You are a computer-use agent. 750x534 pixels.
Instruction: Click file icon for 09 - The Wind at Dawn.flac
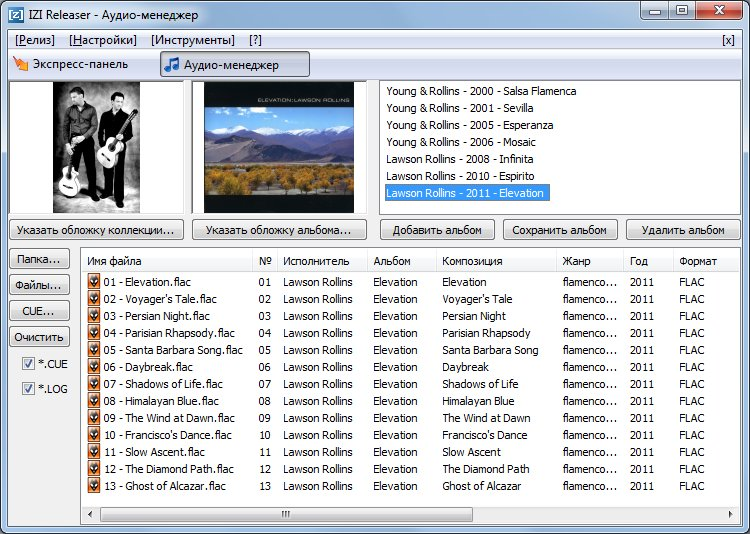pyautogui.click(x=94, y=417)
